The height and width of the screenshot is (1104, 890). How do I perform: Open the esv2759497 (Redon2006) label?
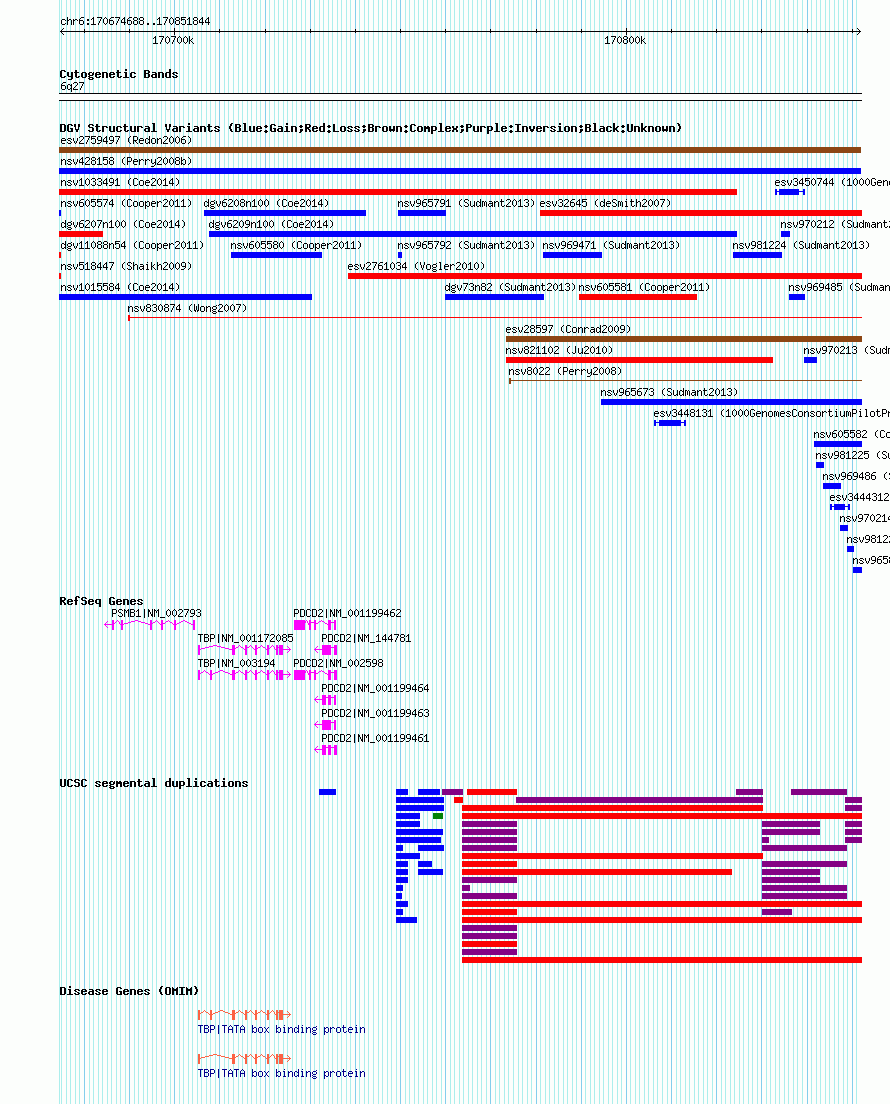click(126, 140)
